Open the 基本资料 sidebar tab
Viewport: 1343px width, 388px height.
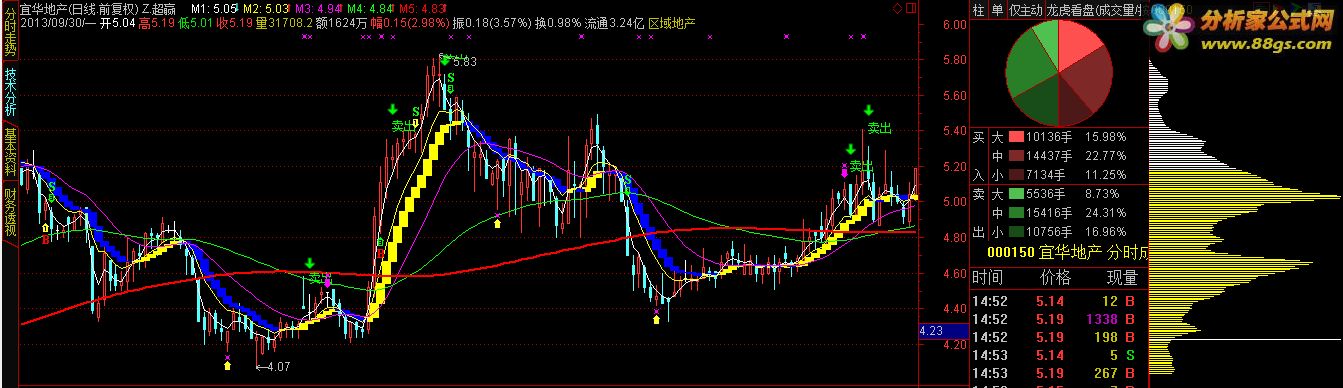(x=10, y=152)
